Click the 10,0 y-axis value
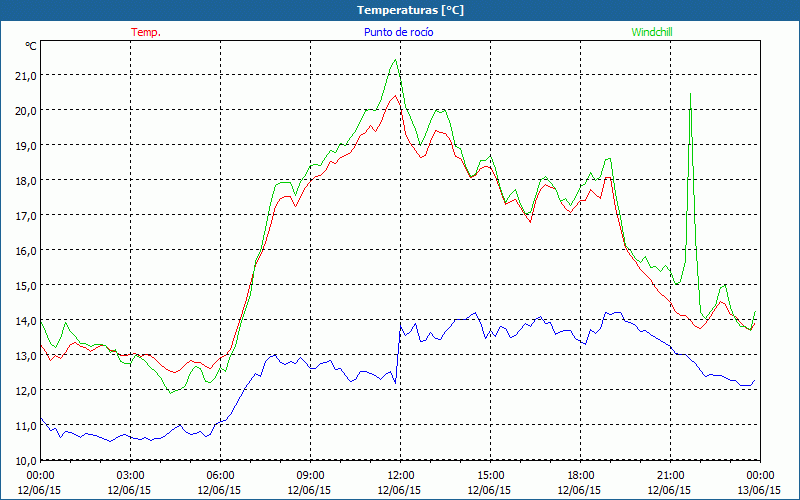Image resolution: width=800 pixels, height=500 pixels. (26, 461)
